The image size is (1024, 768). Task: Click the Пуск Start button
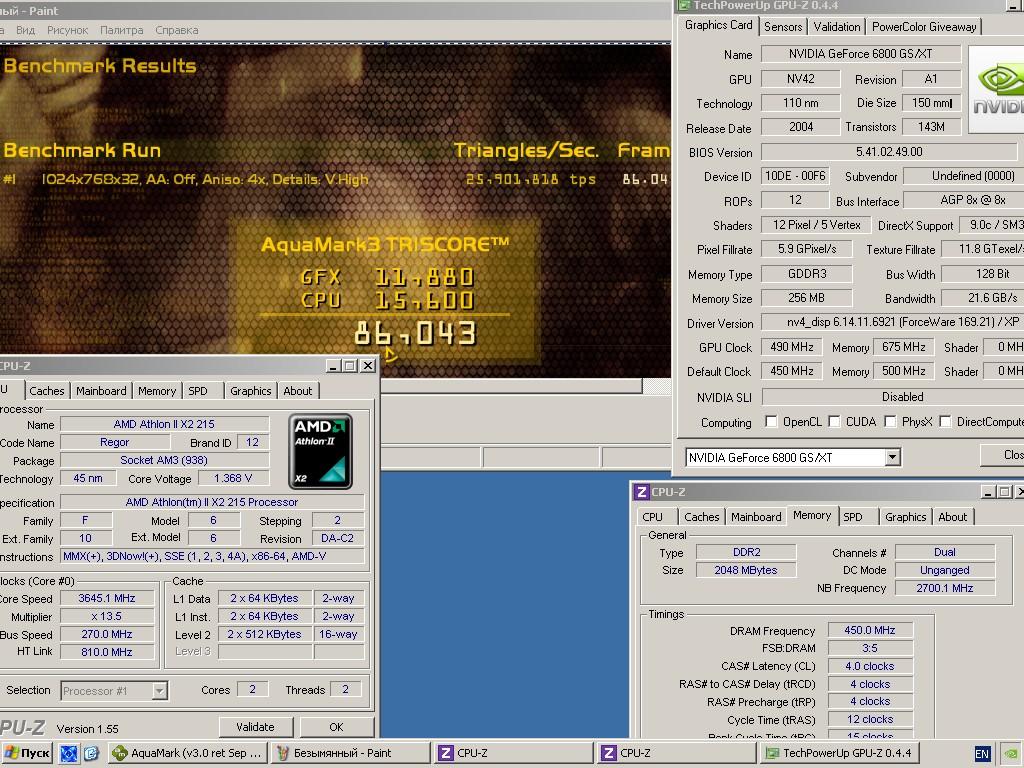pyautogui.click(x=27, y=753)
